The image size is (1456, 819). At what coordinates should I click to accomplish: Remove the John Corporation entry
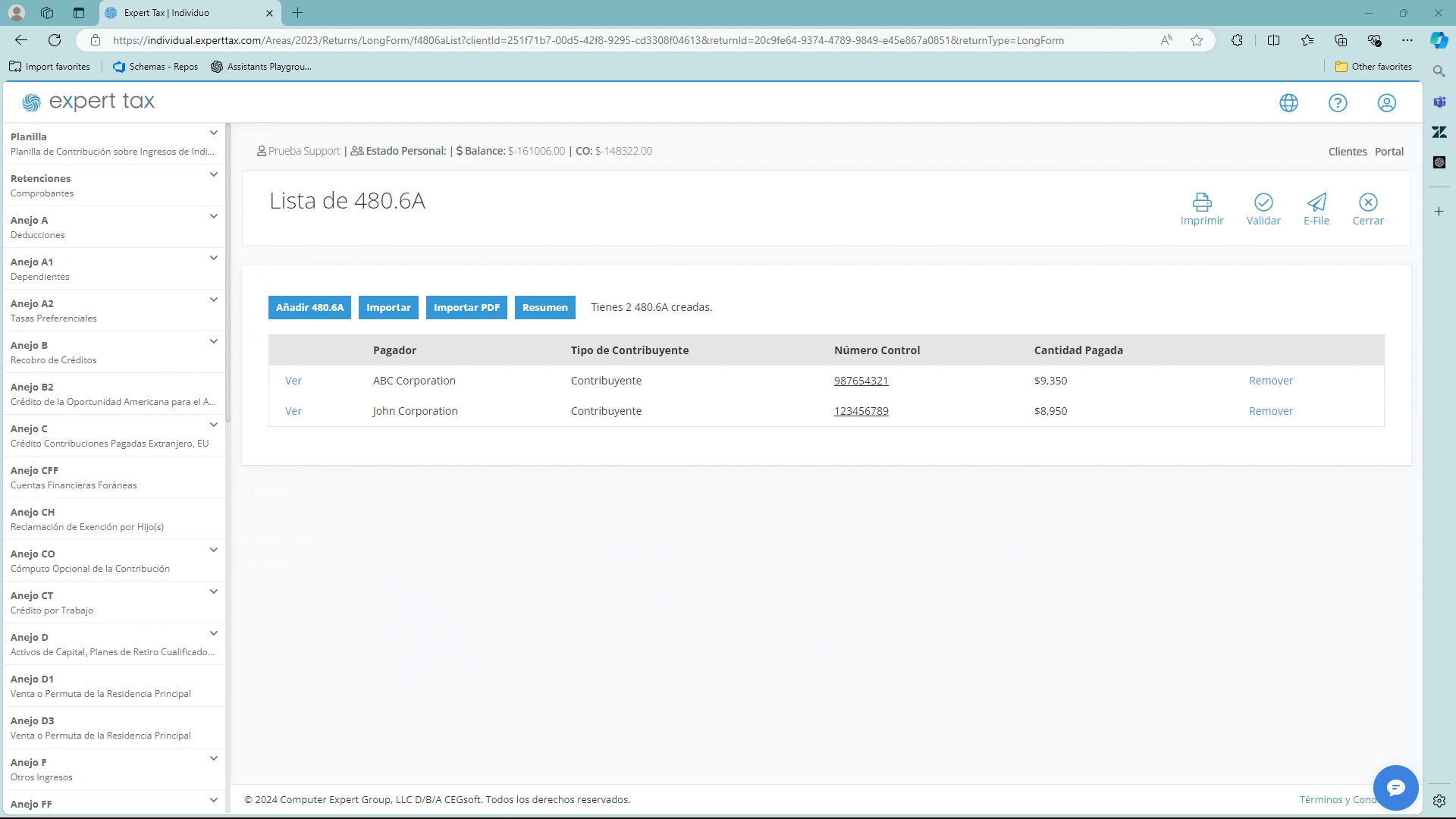1270,411
